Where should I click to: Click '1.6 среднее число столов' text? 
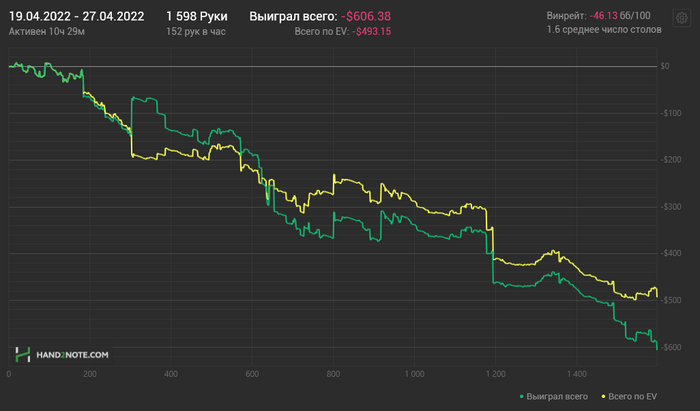point(604,29)
